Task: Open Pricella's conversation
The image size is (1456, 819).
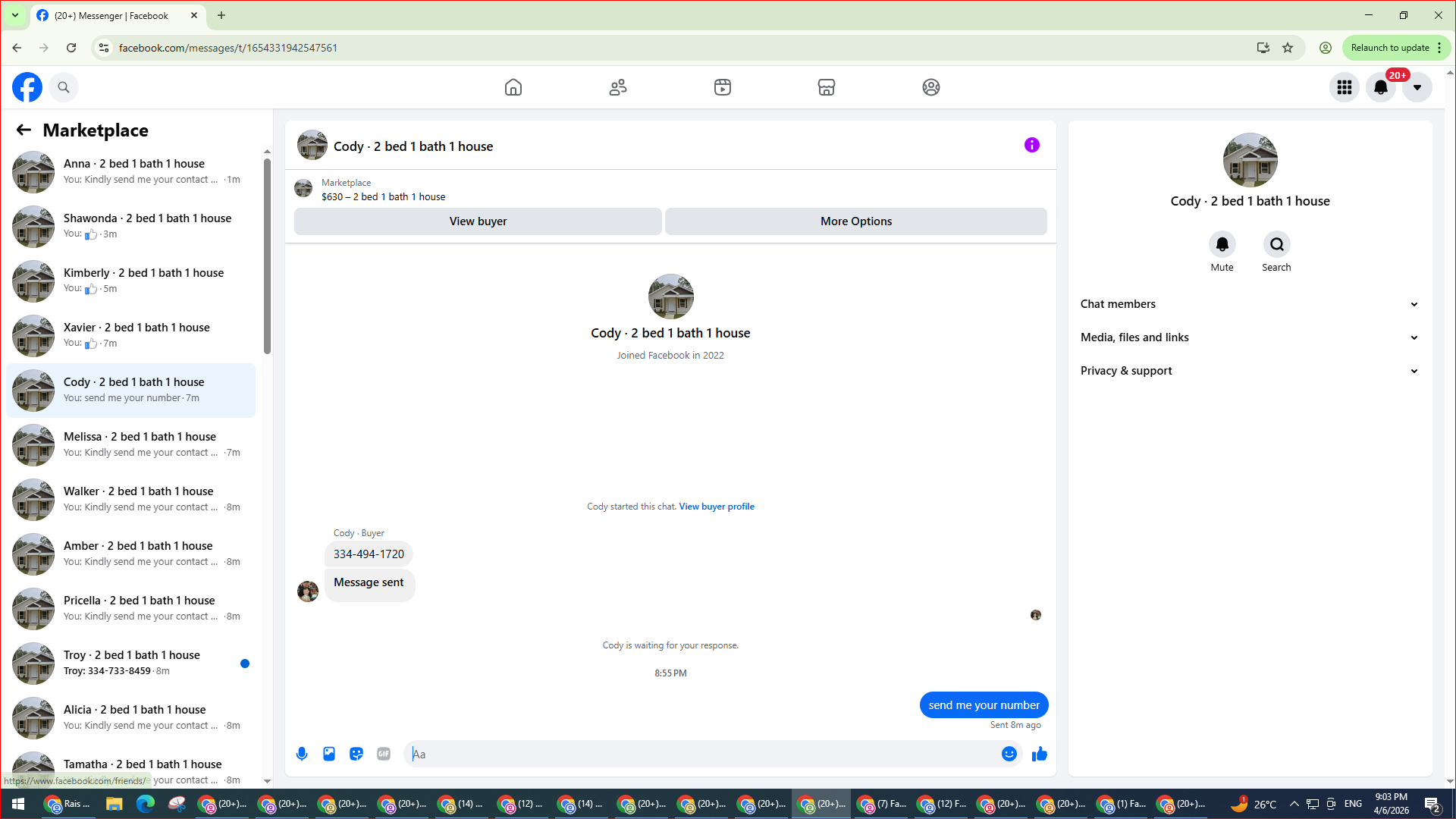Action: click(131, 609)
